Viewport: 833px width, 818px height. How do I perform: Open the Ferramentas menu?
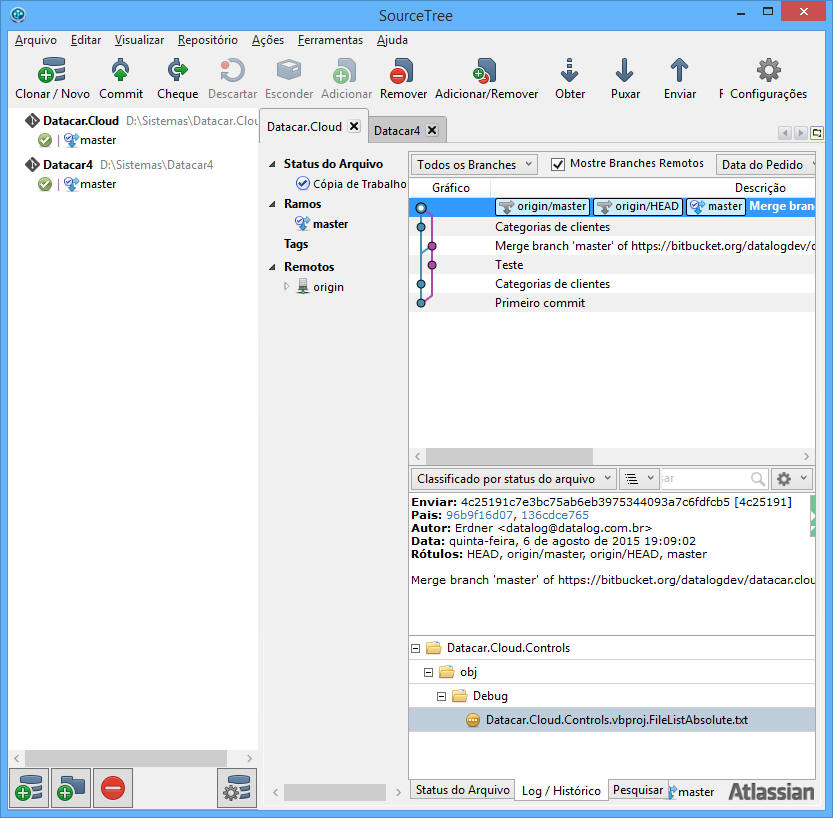coord(330,40)
